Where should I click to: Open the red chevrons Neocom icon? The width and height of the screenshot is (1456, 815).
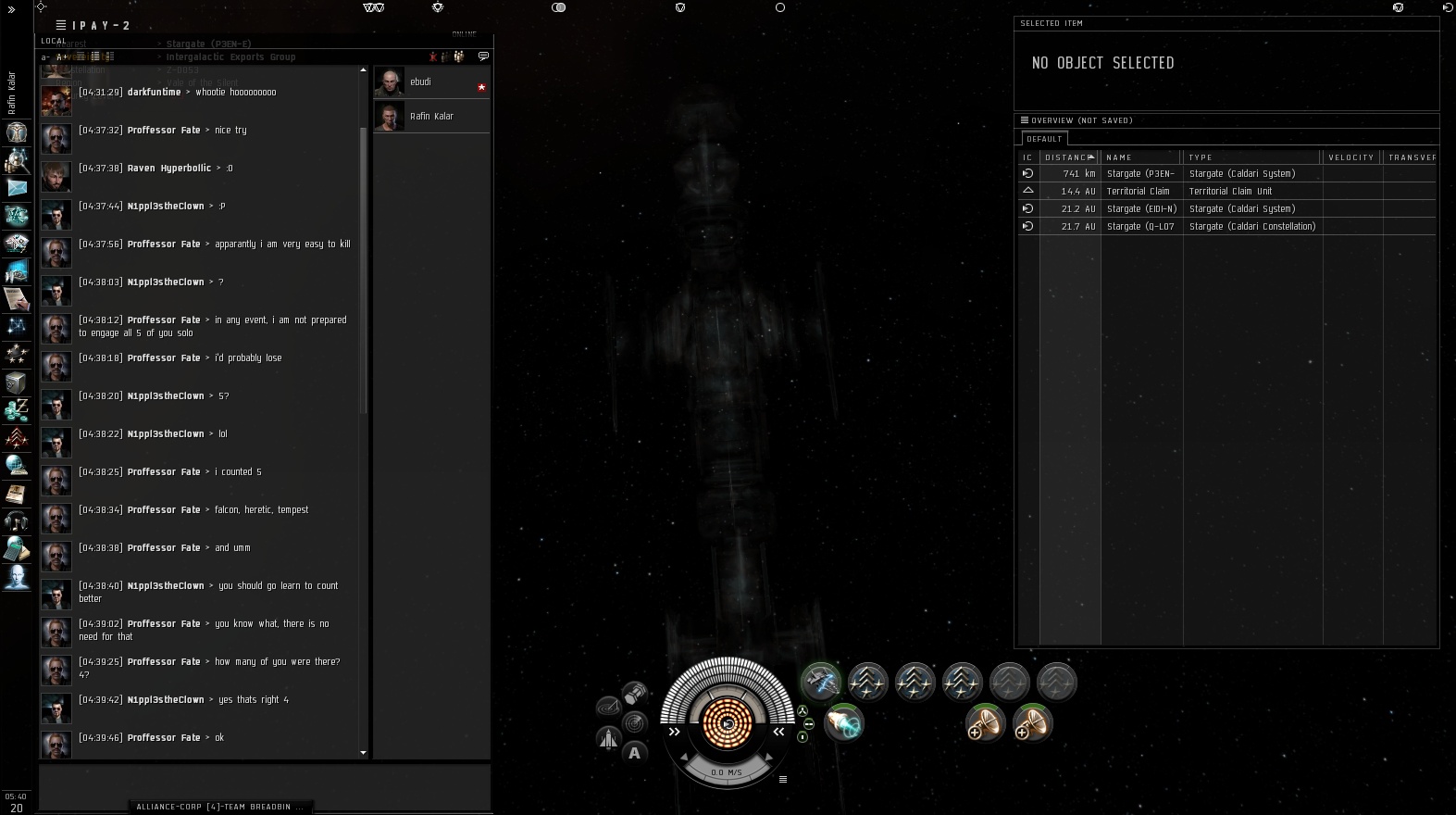click(17, 438)
